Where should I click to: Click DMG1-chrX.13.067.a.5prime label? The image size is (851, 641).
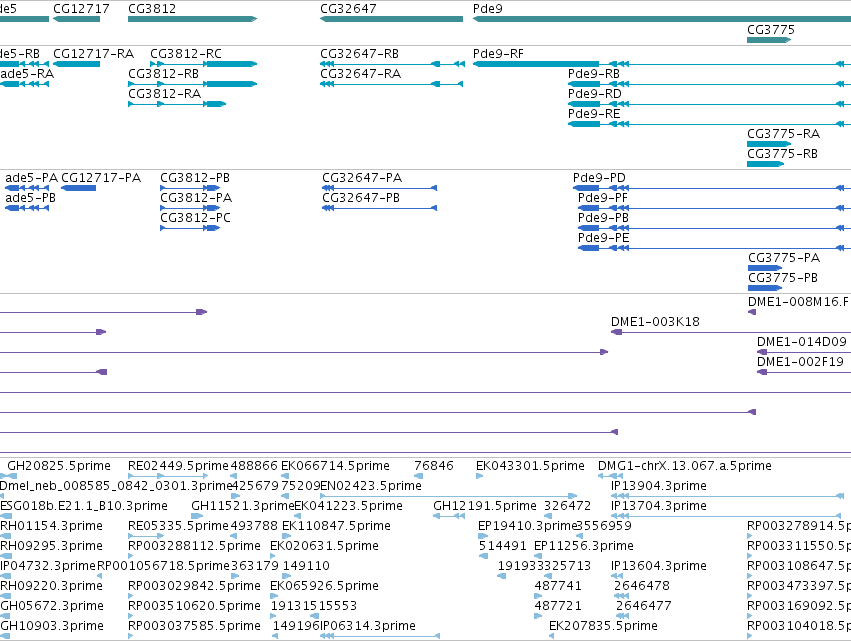tap(684, 466)
